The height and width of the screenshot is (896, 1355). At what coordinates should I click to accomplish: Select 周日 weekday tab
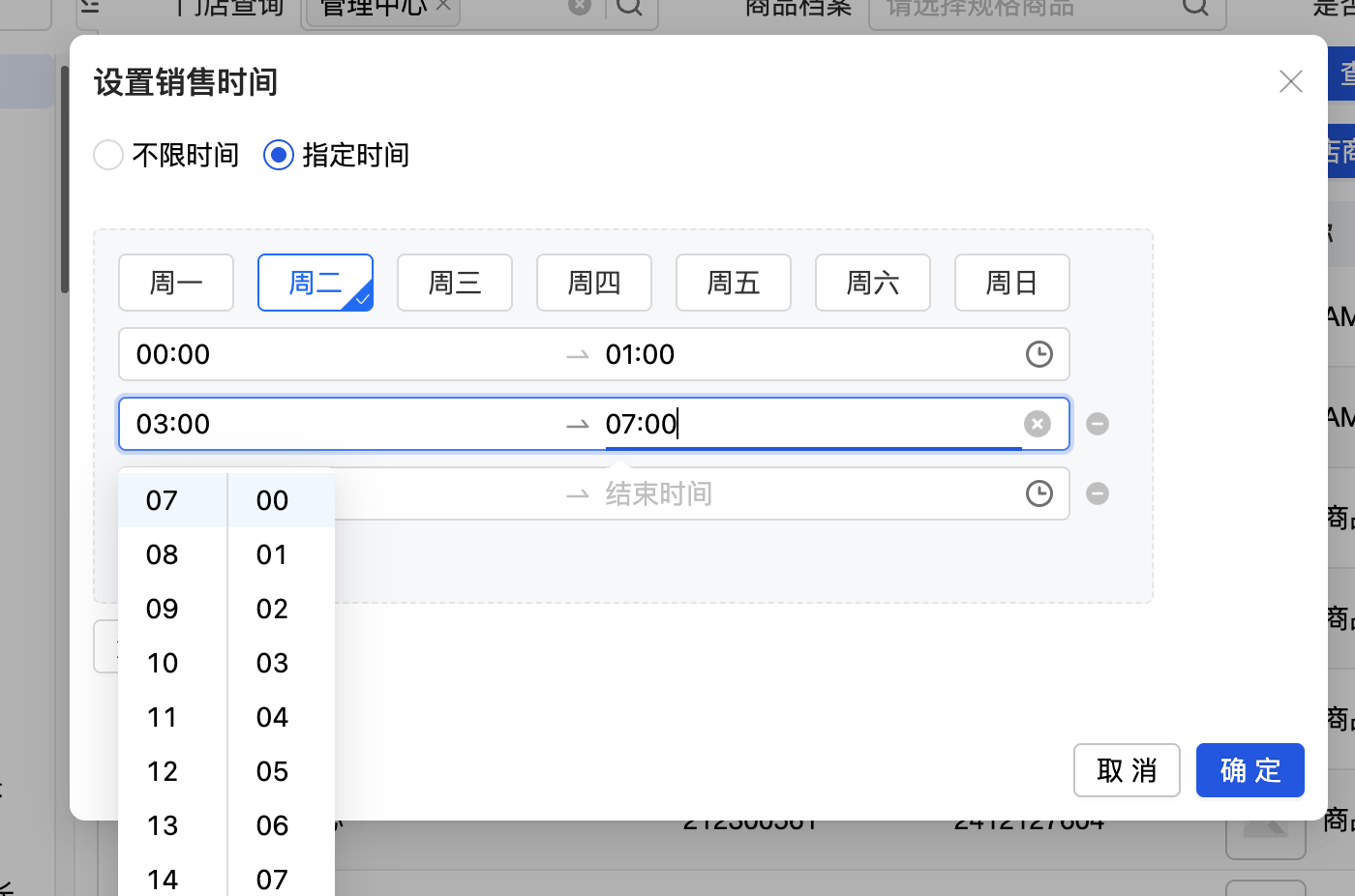click(1011, 283)
